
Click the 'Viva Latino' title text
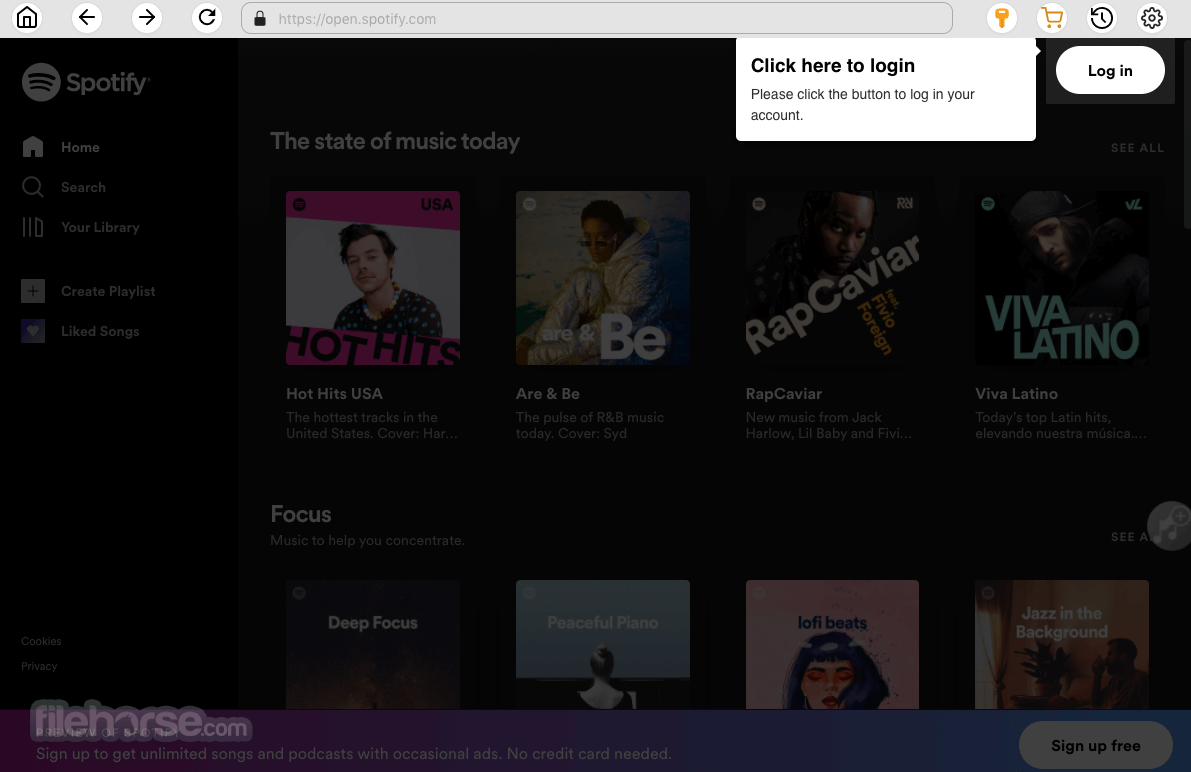[x=1016, y=394]
